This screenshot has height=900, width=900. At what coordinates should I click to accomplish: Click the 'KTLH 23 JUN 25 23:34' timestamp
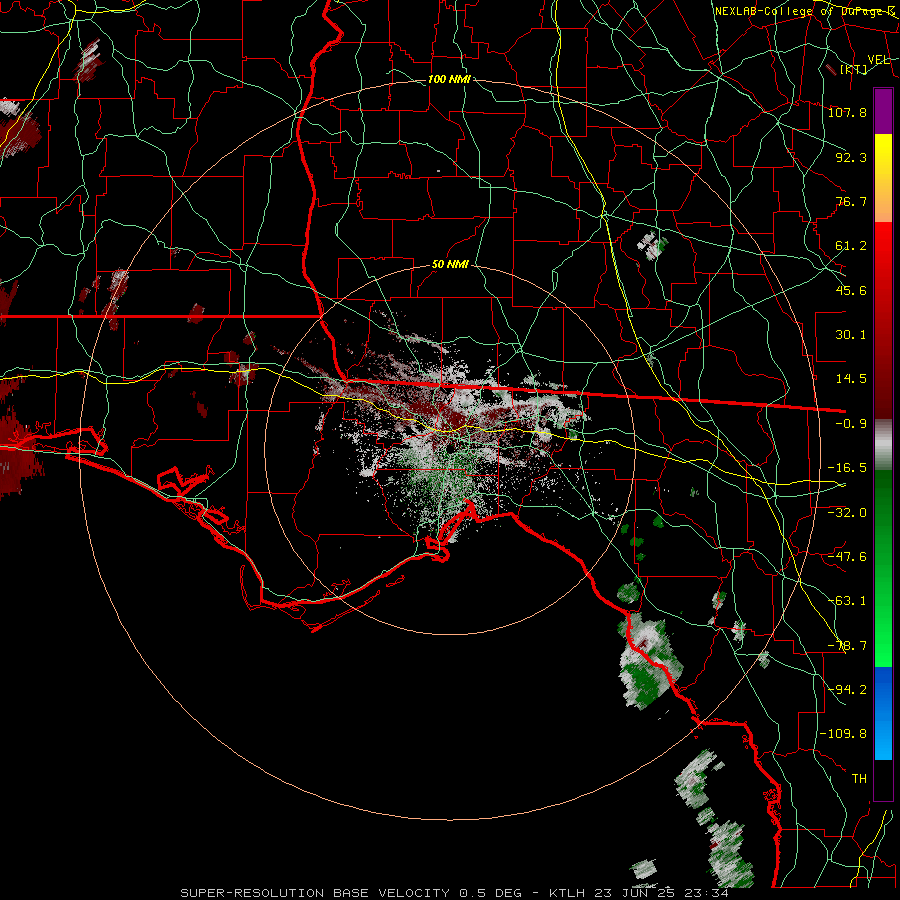tap(639, 893)
